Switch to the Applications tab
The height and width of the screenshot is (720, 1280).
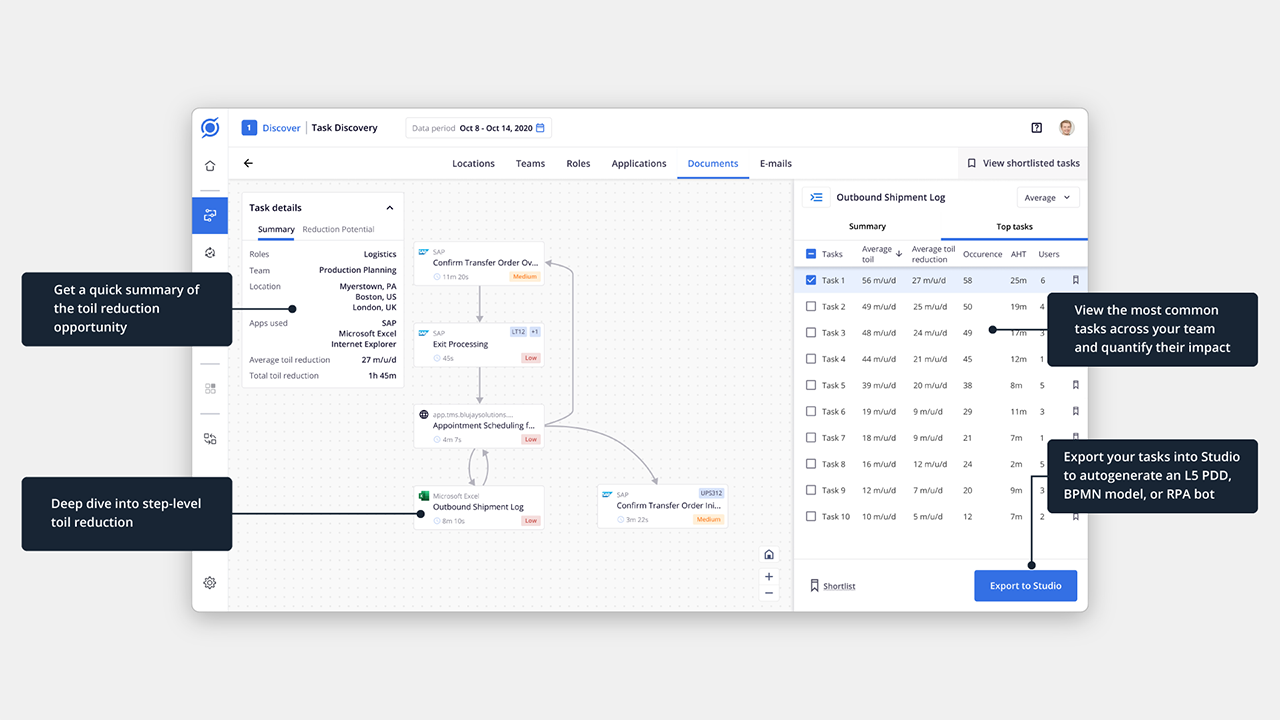[x=639, y=164]
